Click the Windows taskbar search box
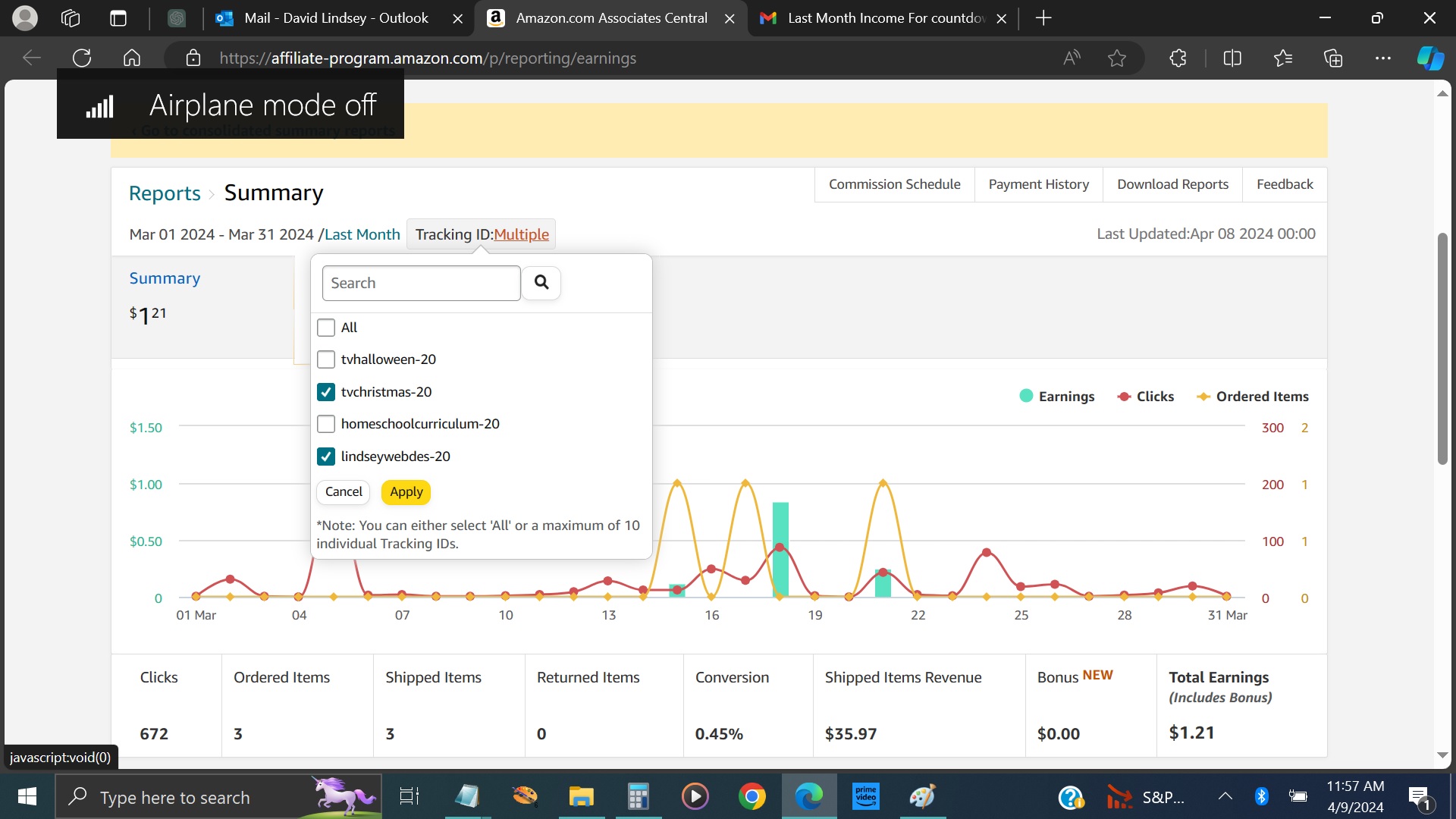The width and height of the screenshot is (1456, 819). [218, 796]
